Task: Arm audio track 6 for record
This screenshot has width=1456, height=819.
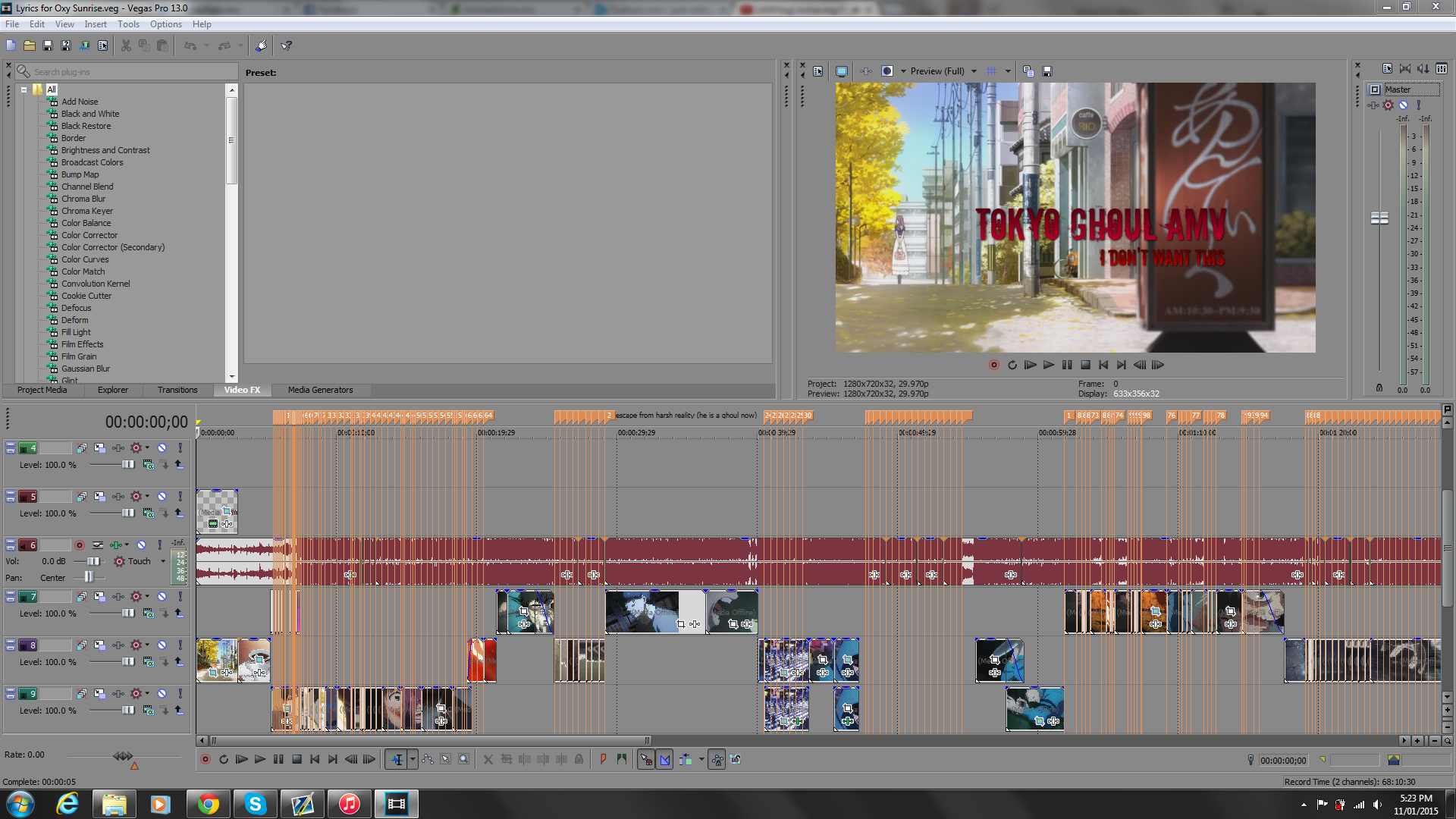Action: point(80,545)
